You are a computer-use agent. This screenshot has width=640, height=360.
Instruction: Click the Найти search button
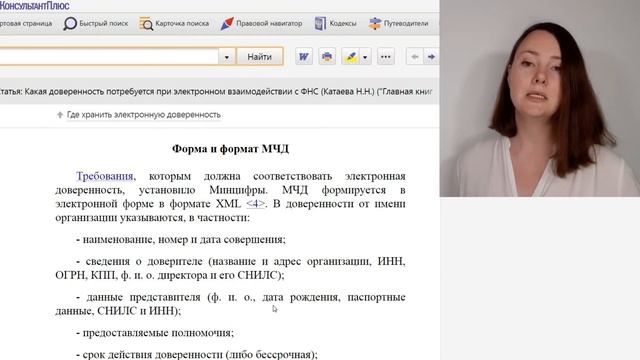(x=260, y=57)
